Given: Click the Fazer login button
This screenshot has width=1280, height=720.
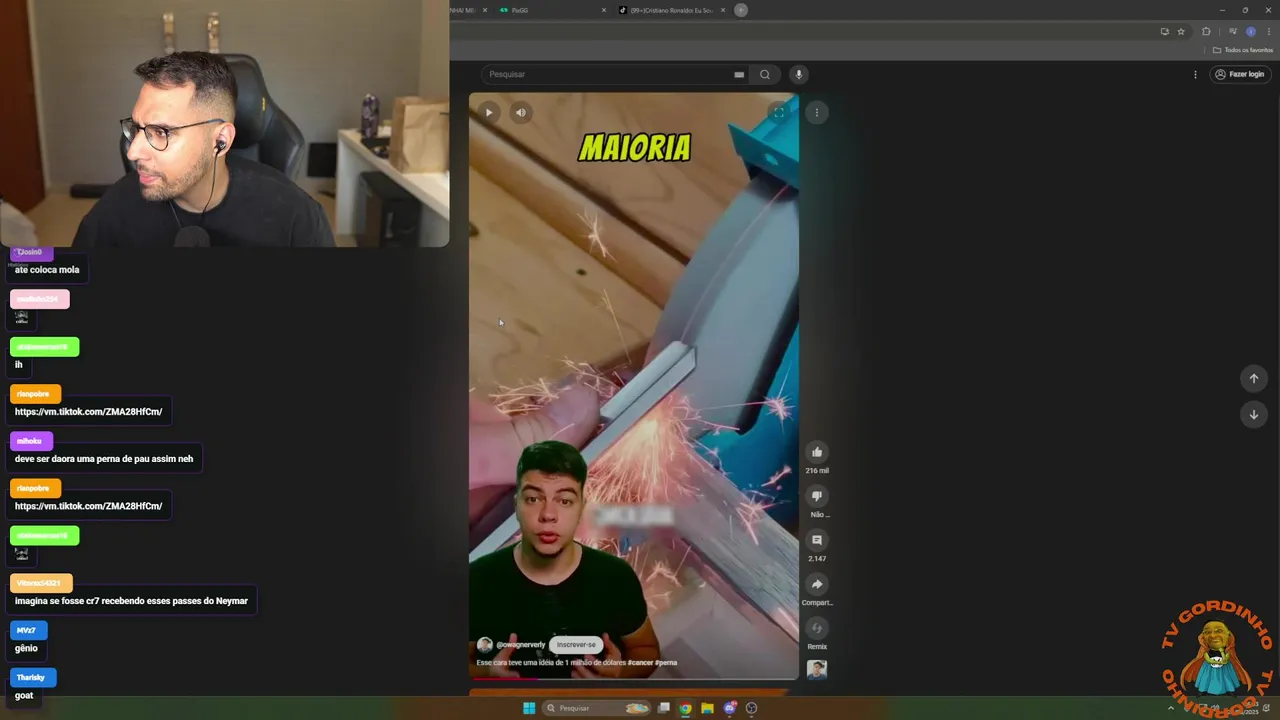Looking at the screenshot, I should coord(1240,74).
